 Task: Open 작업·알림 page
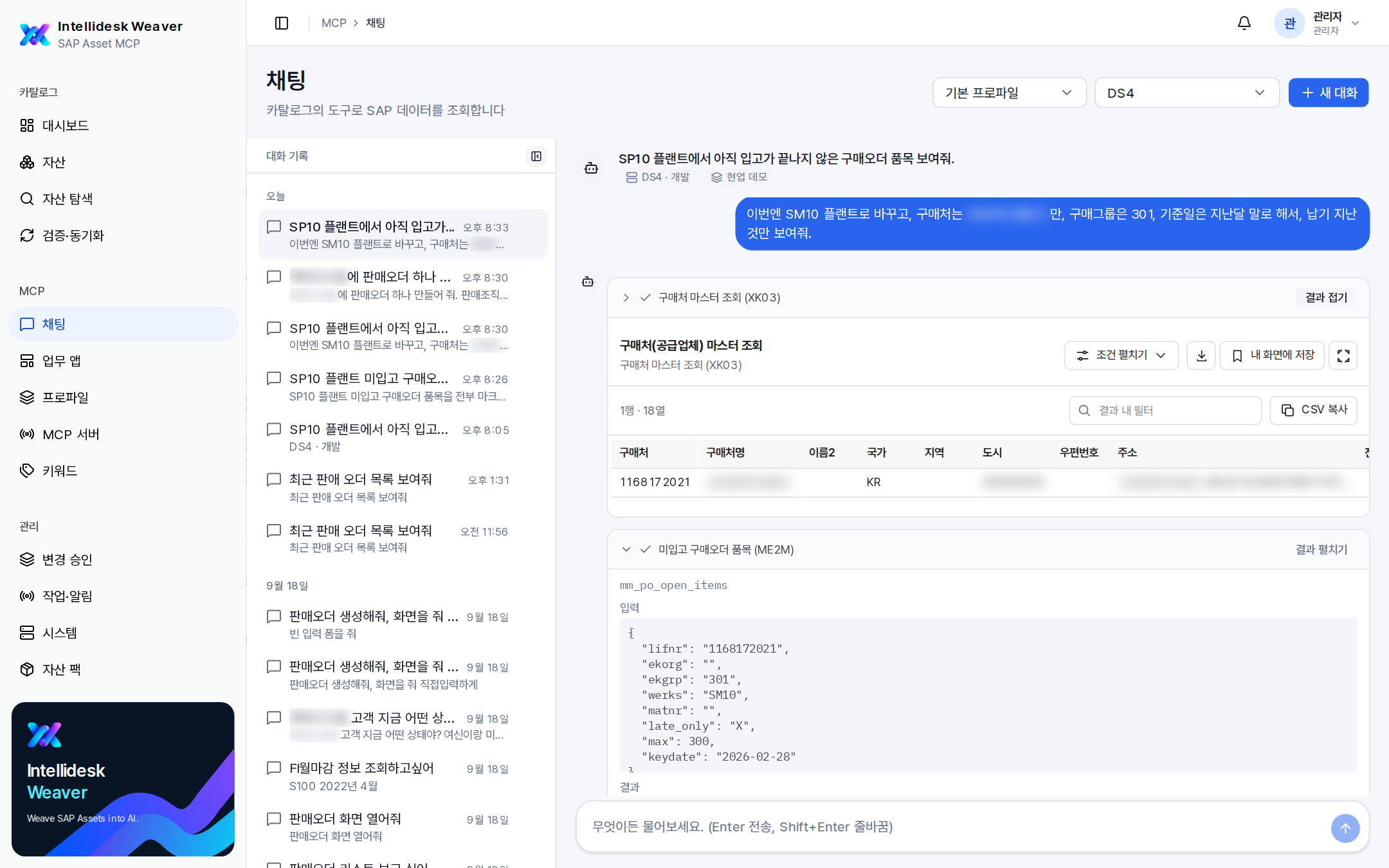tap(123, 596)
